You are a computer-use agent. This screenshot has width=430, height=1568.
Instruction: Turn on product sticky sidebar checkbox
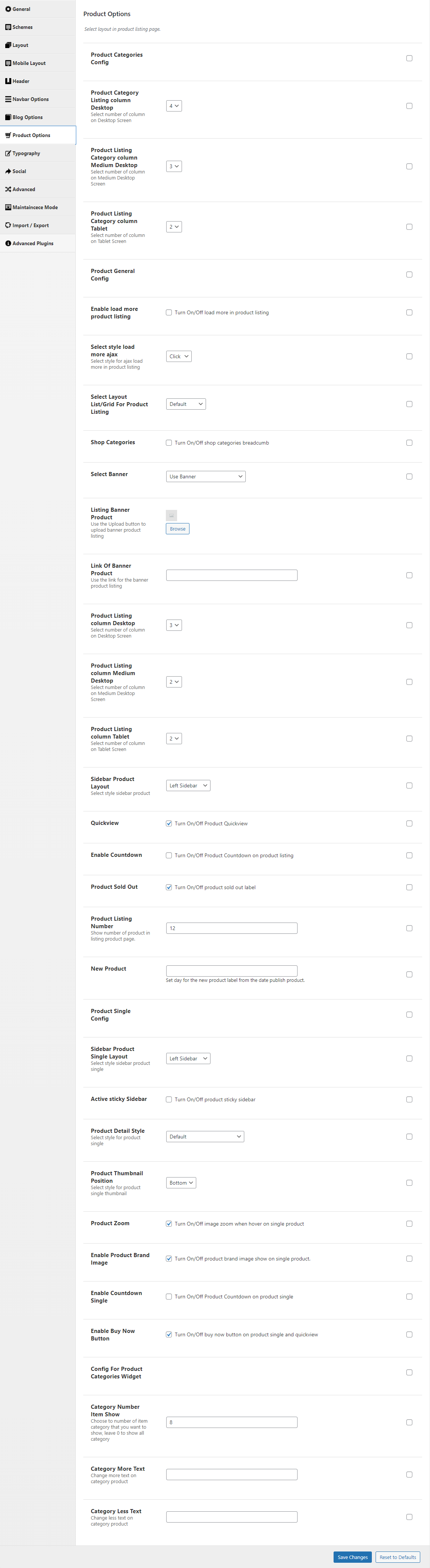pyautogui.click(x=169, y=1099)
